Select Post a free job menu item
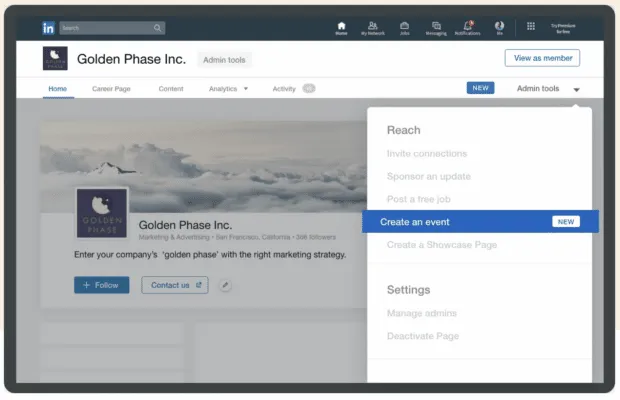This screenshot has height=400, width=620. point(418,199)
